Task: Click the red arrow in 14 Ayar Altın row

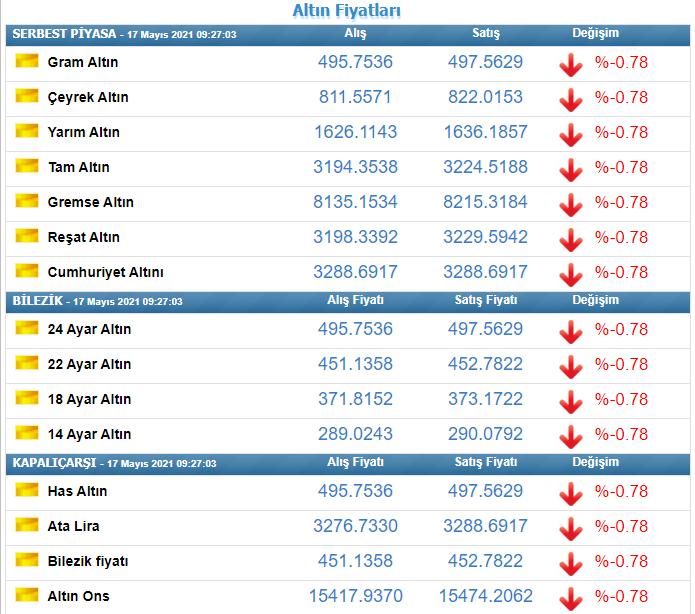Action: 570,437
